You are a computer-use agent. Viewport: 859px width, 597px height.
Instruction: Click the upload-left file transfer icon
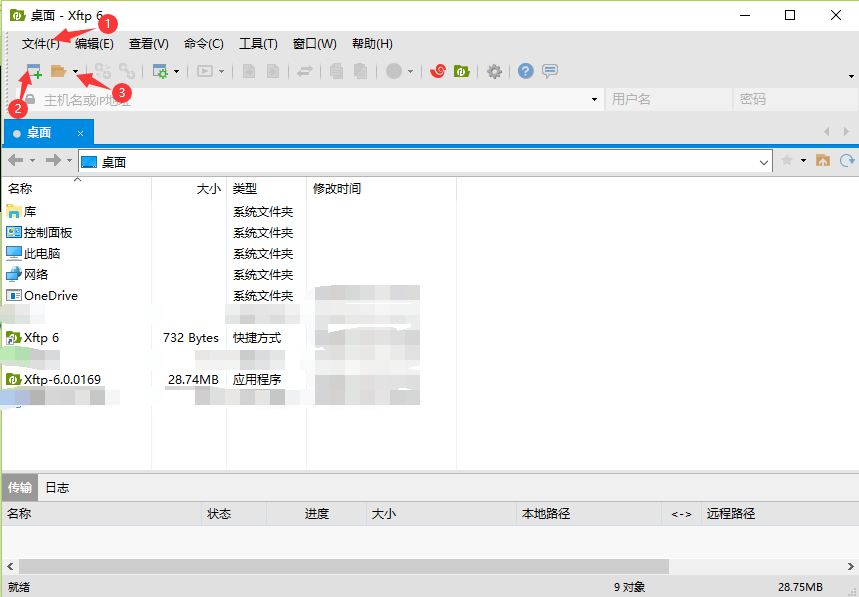click(x=249, y=71)
